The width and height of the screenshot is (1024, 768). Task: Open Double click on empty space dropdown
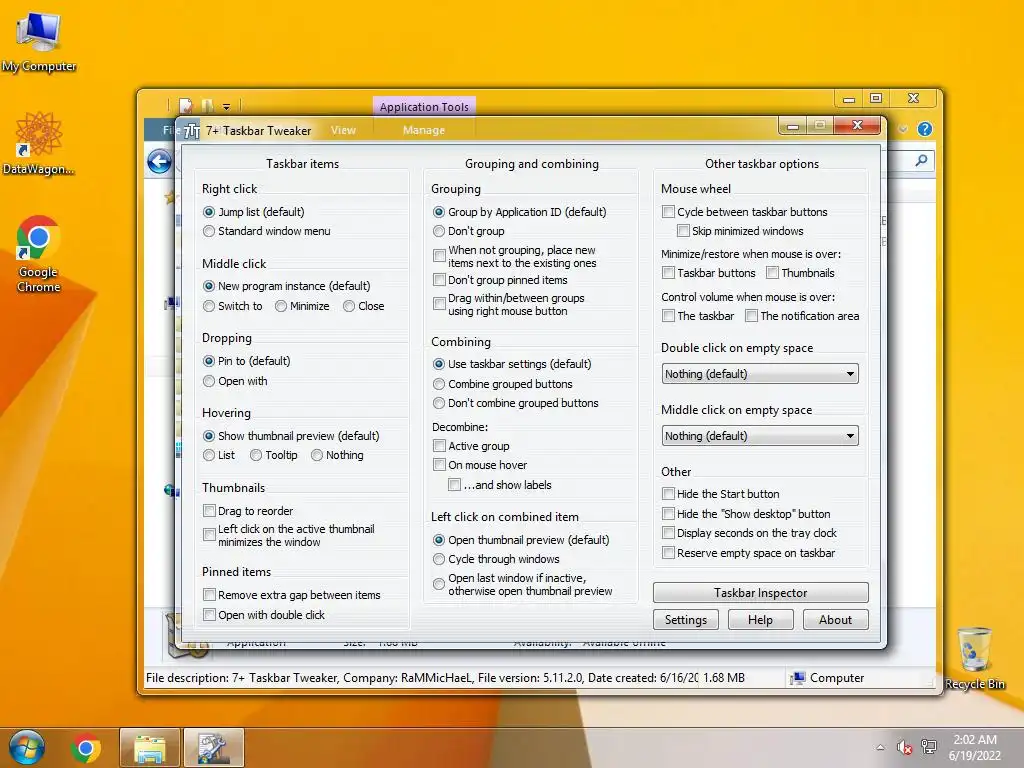point(760,374)
